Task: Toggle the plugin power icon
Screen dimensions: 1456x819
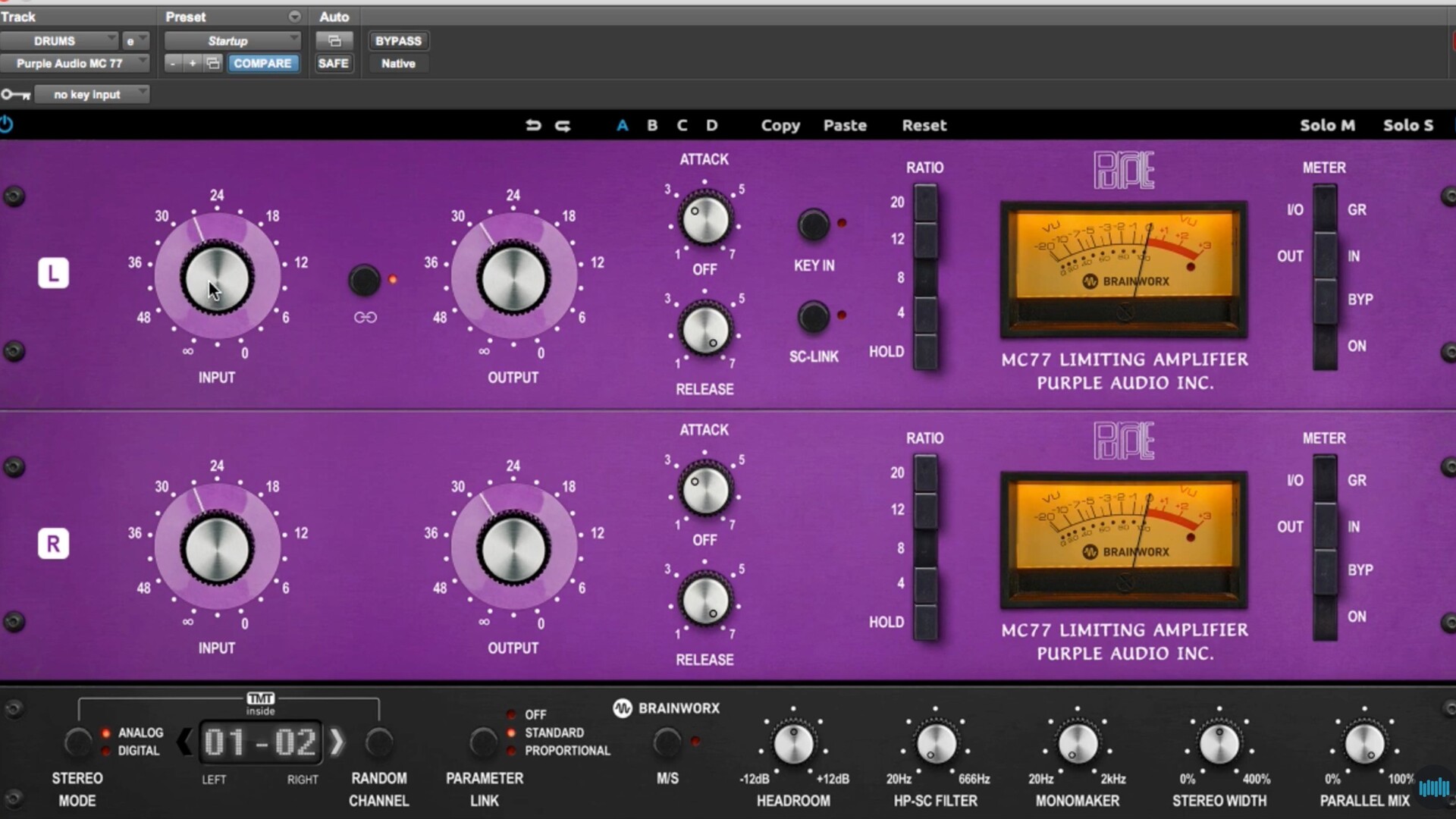Action: point(6,124)
